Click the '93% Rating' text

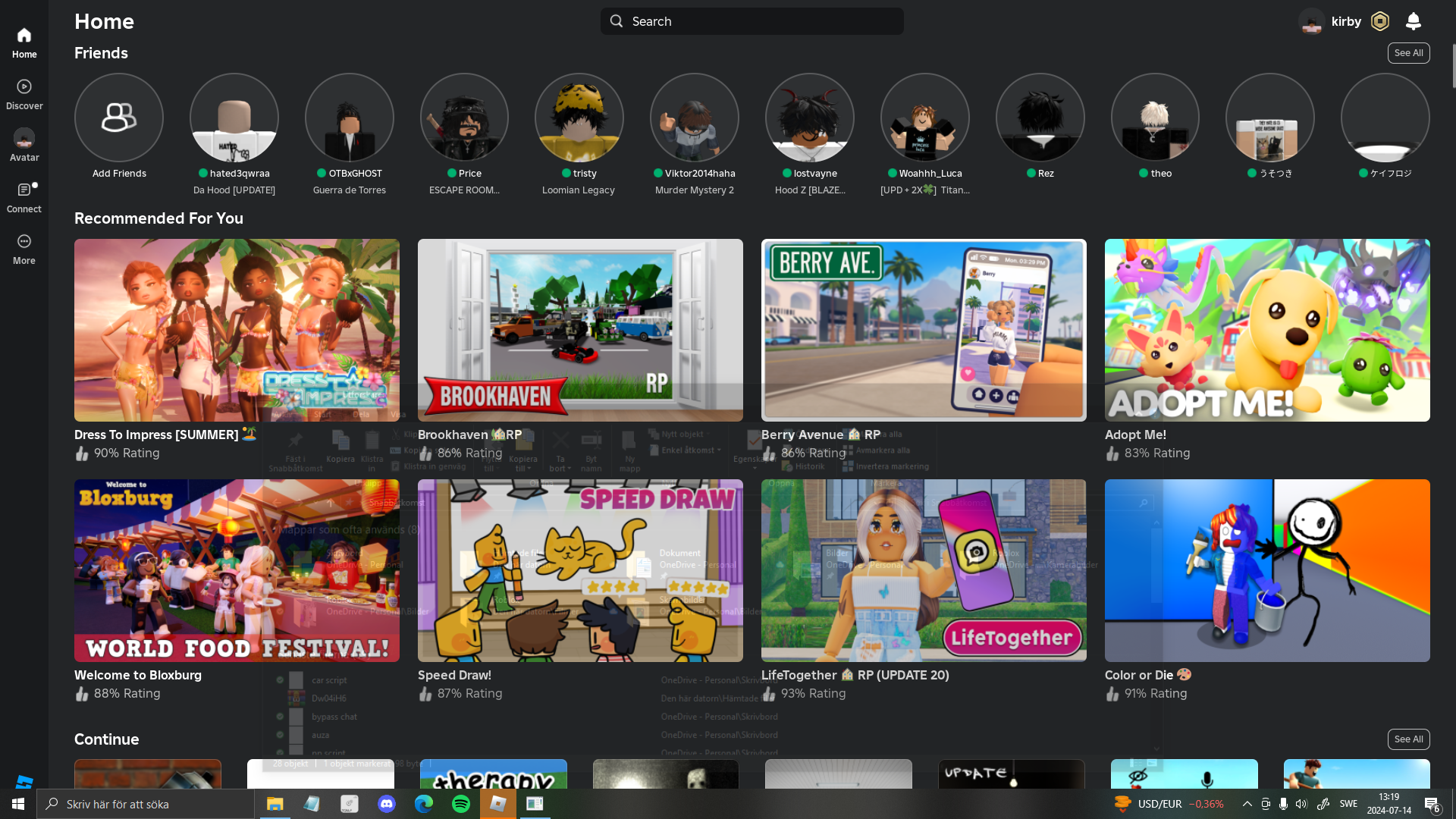pyautogui.click(x=813, y=693)
